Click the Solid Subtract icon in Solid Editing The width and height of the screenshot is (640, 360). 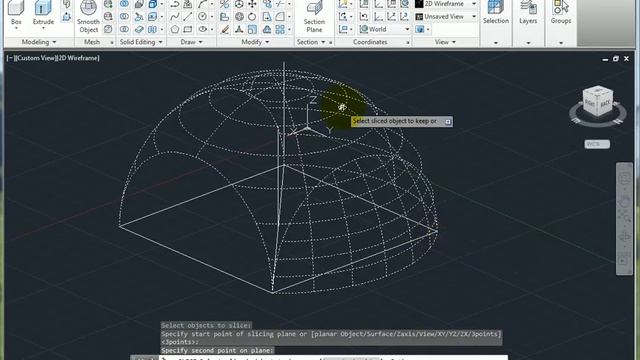coord(124,17)
